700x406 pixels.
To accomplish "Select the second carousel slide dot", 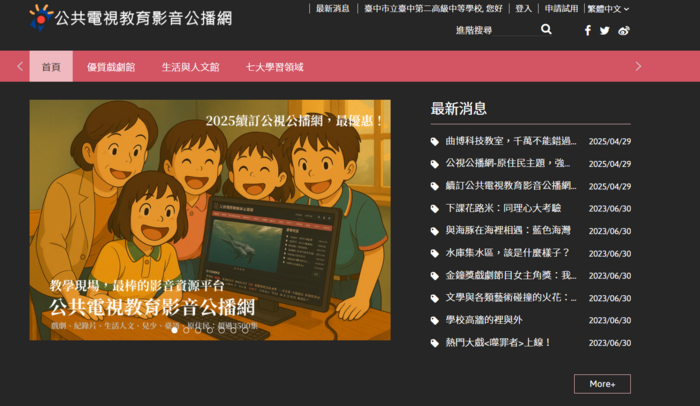I will (186, 330).
